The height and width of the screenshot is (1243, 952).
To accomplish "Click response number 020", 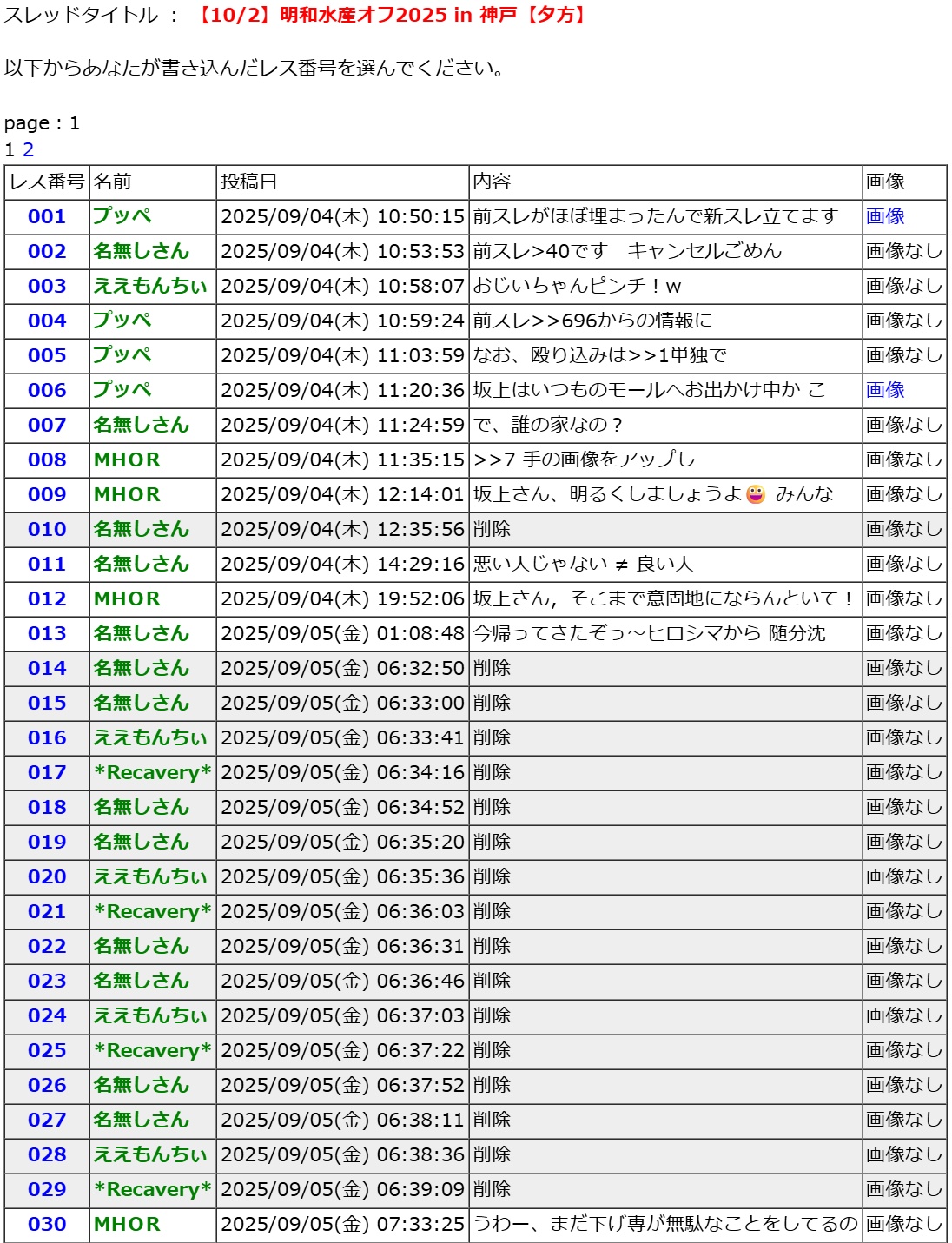I will [x=47, y=877].
